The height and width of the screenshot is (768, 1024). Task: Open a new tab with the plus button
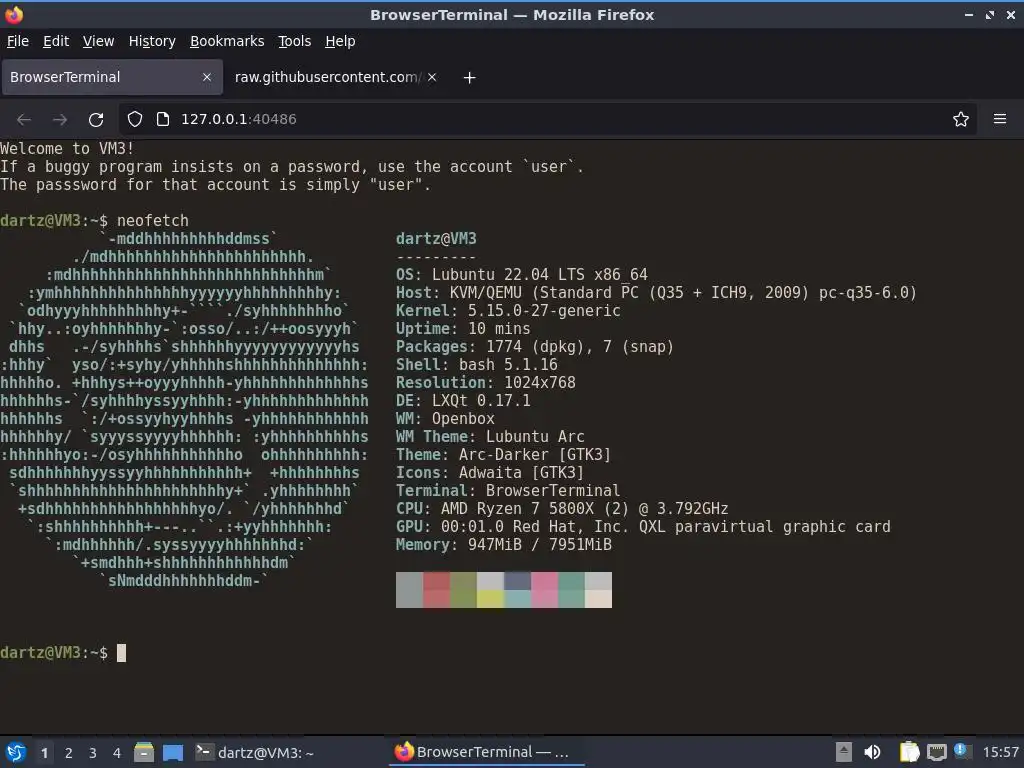tap(469, 78)
